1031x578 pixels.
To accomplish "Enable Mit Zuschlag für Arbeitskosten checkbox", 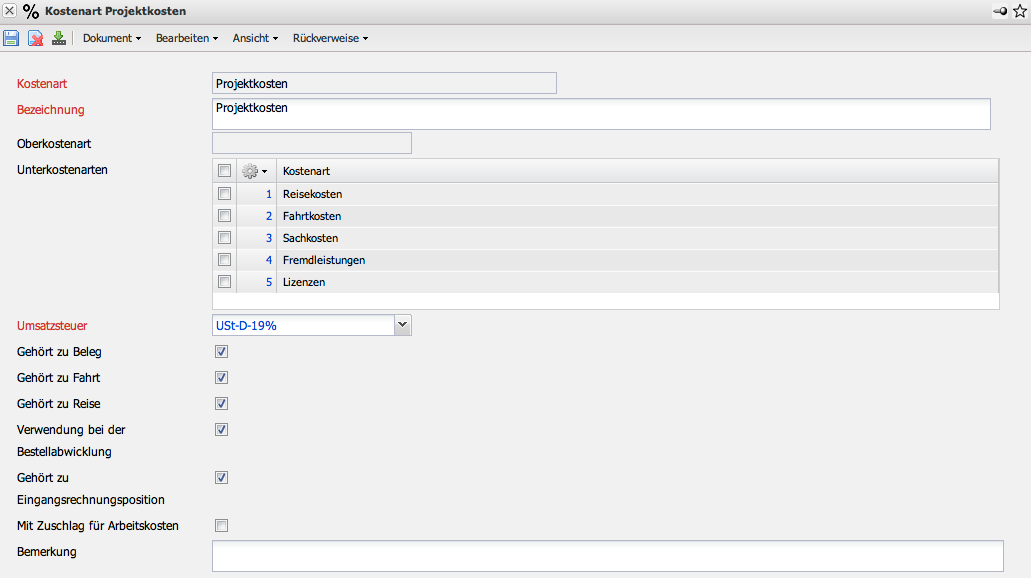I will tap(222, 526).
